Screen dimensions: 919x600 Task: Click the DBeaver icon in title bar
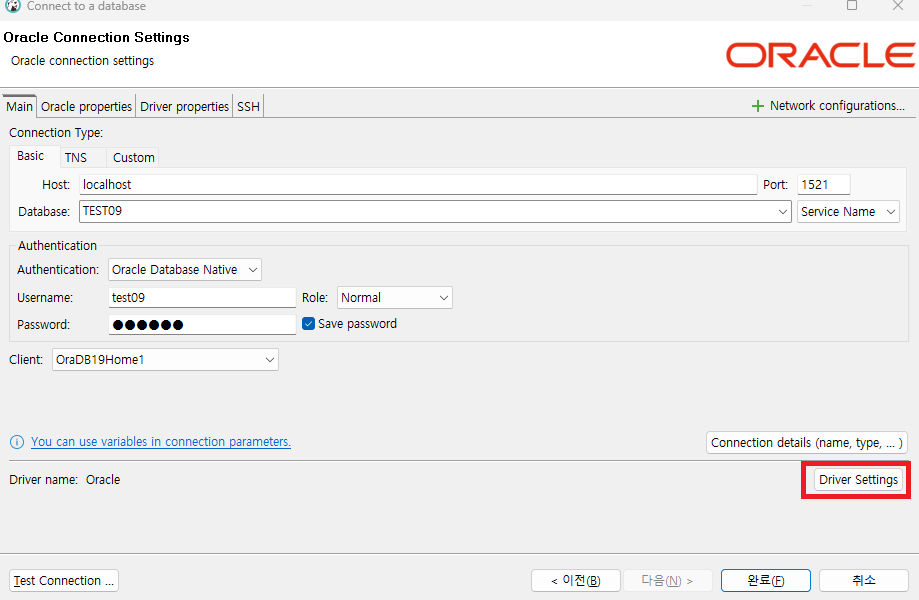click(x=13, y=5)
